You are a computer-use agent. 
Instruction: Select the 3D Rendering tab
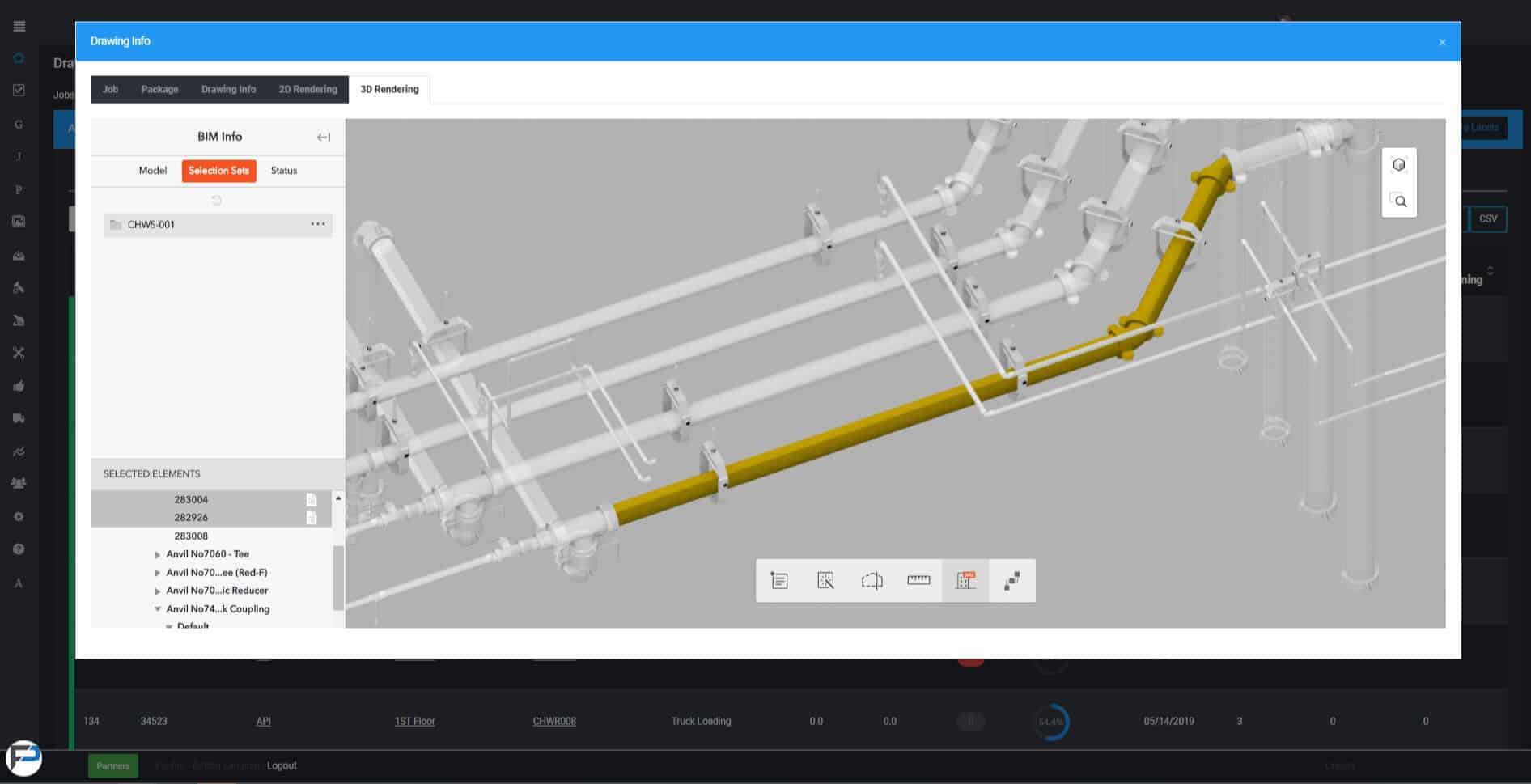point(389,89)
